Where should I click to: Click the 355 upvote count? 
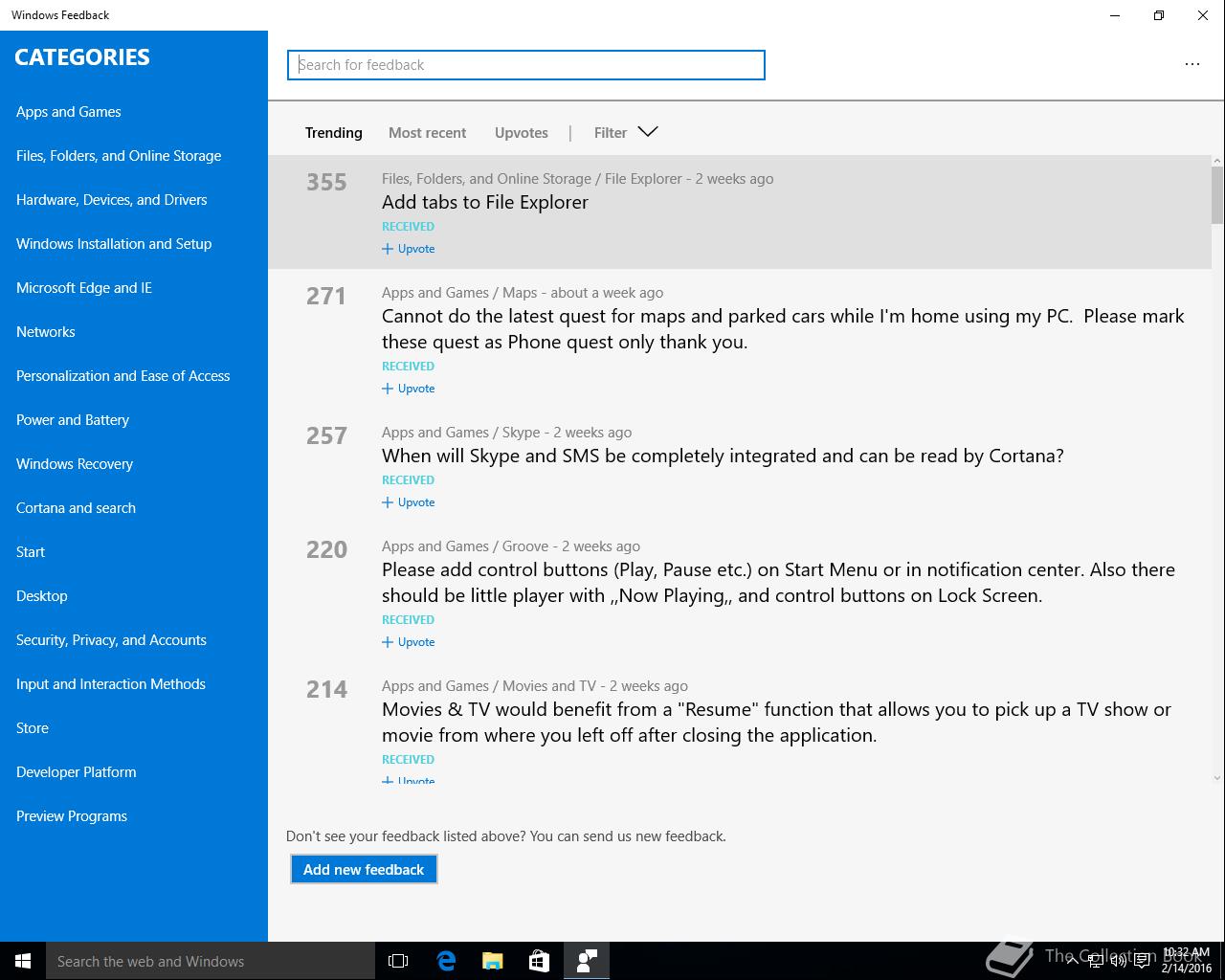326,182
